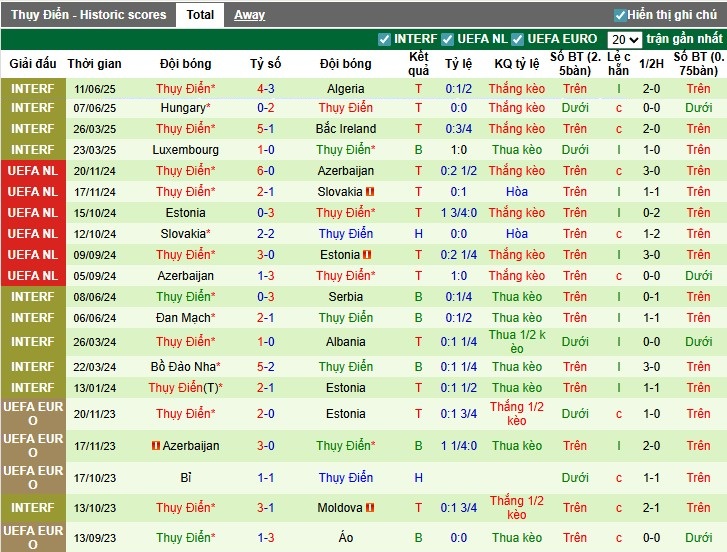Click date 12/10/24
Screen dimensions: 727x552
(x=95, y=234)
